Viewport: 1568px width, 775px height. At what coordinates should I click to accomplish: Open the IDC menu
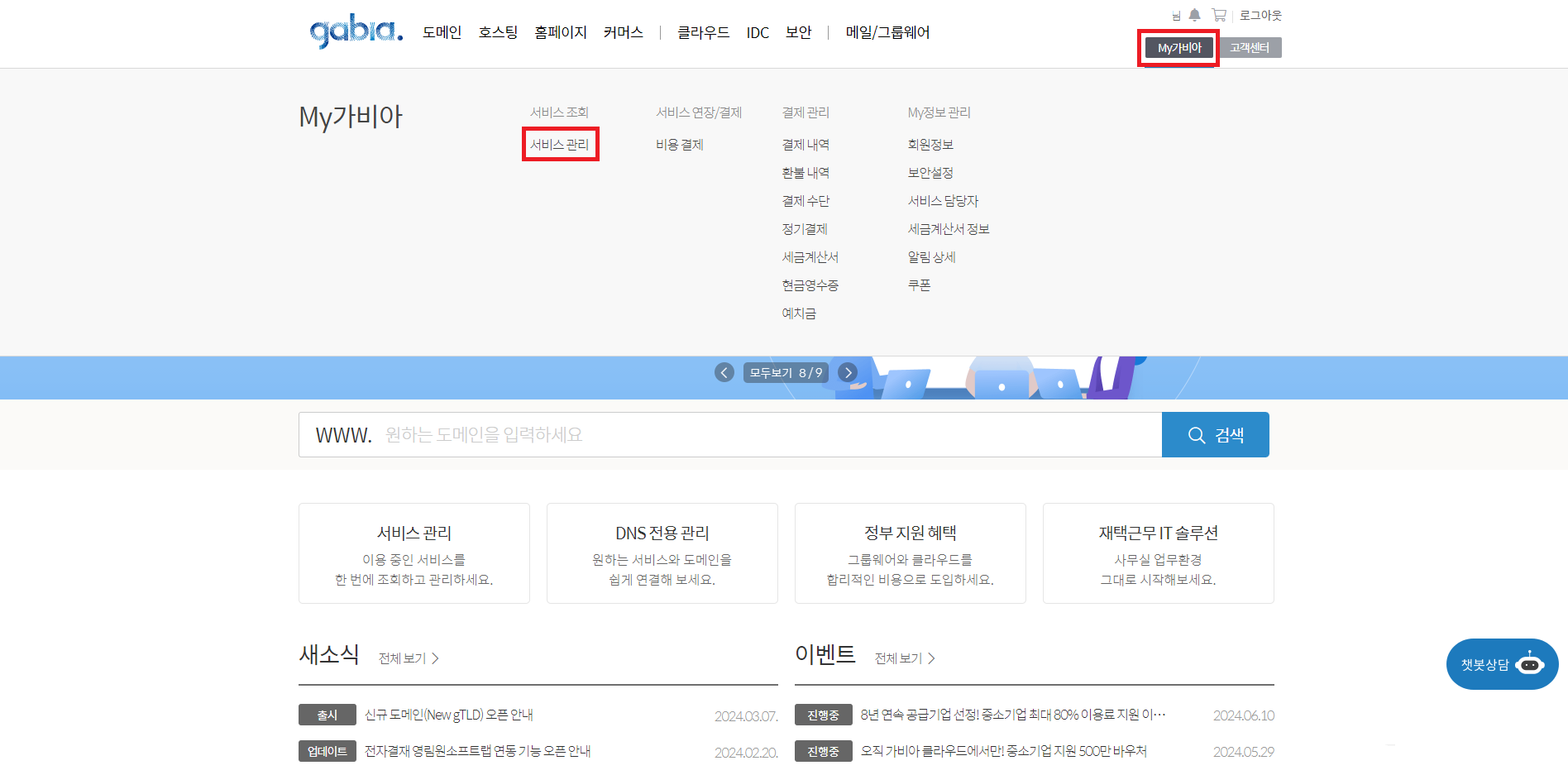coord(758,32)
